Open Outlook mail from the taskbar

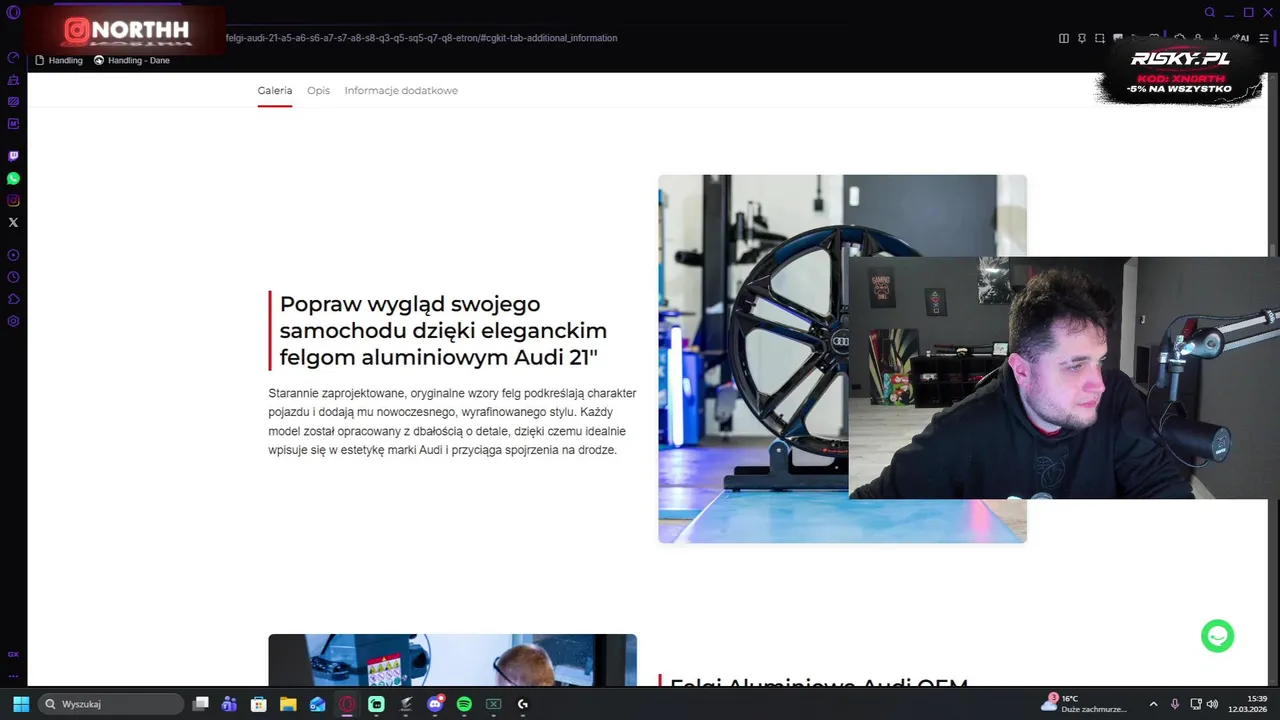click(317, 704)
